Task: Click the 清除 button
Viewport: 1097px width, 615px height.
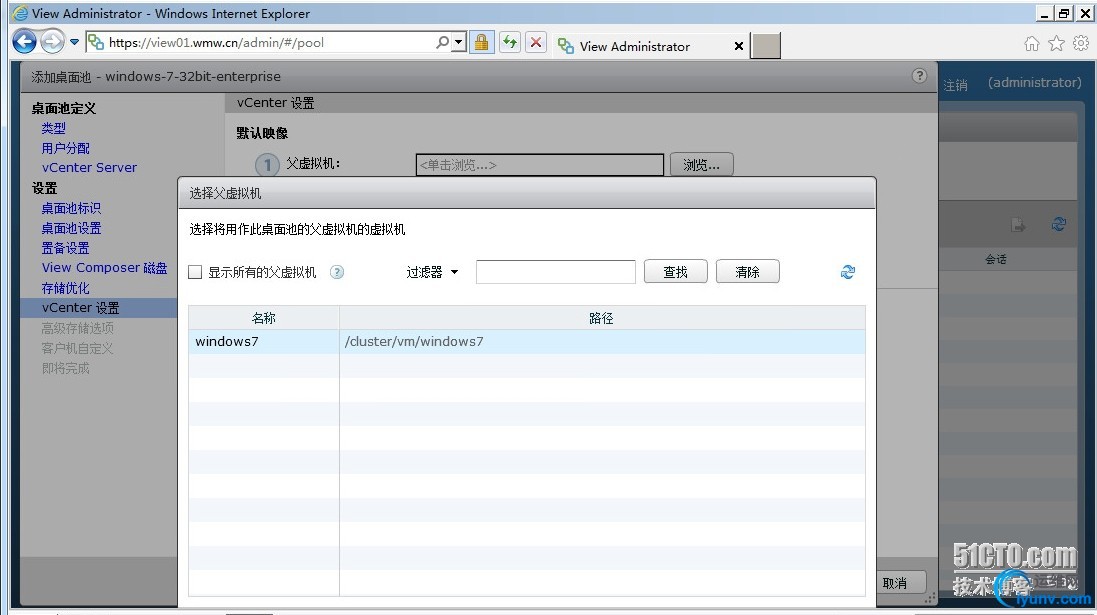Action: pyautogui.click(x=747, y=271)
